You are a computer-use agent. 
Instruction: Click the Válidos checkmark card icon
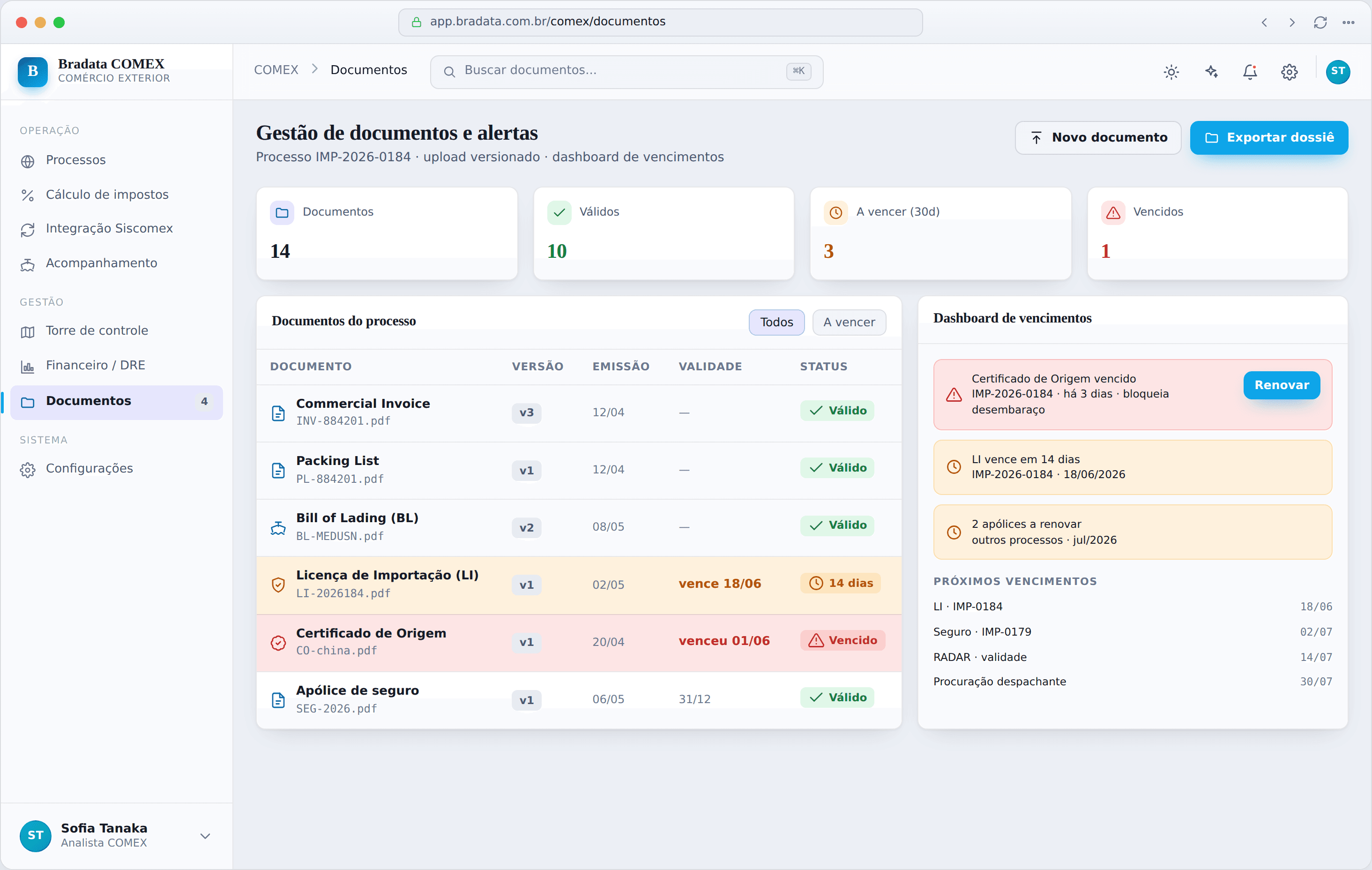click(x=559, y=213)
